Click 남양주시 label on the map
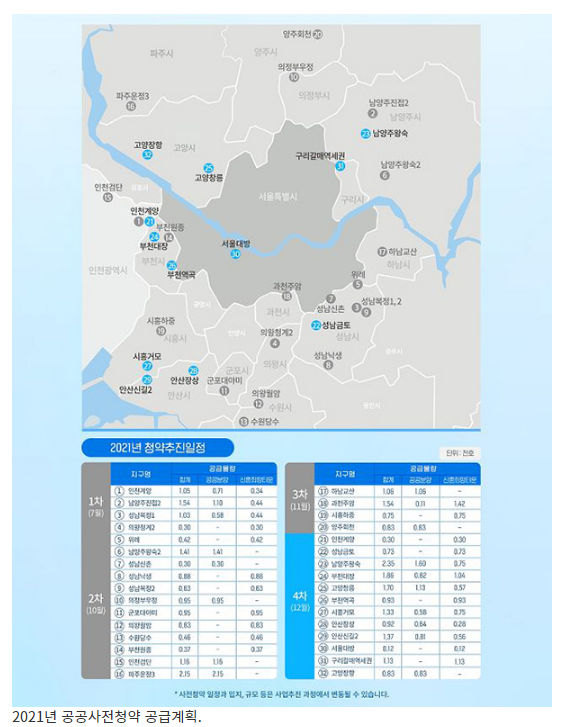The image size is (562, 727). tap(405, 117)
